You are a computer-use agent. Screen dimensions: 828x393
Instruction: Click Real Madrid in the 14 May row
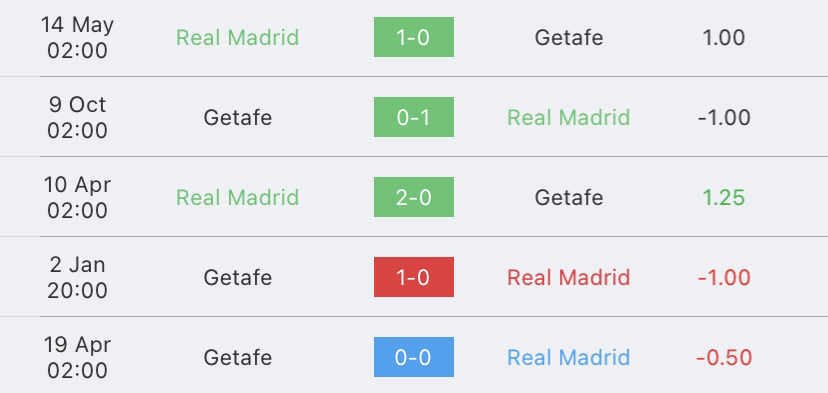tap(237, 38)
